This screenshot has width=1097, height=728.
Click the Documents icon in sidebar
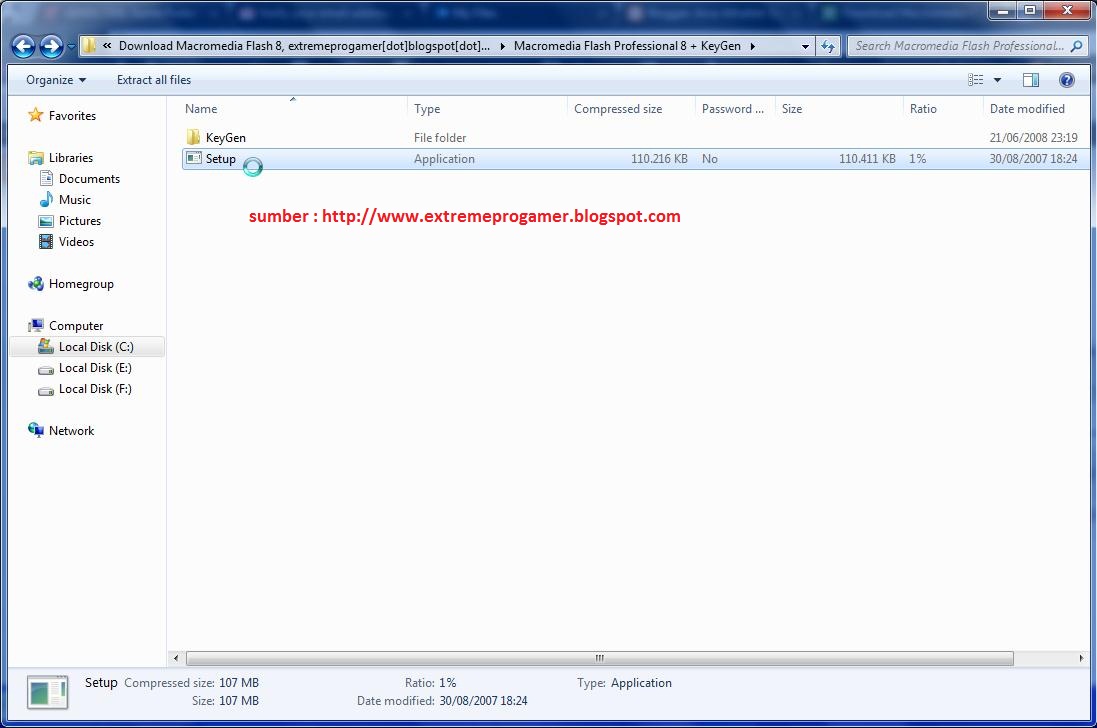[x=46, y=178]
